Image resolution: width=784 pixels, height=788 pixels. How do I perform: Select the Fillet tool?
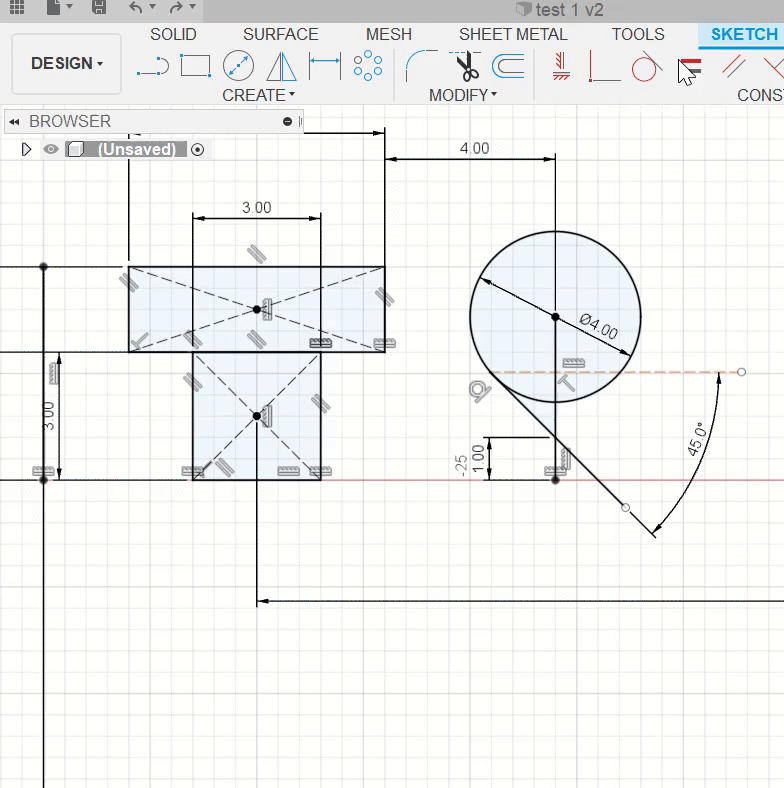point(421,66)
